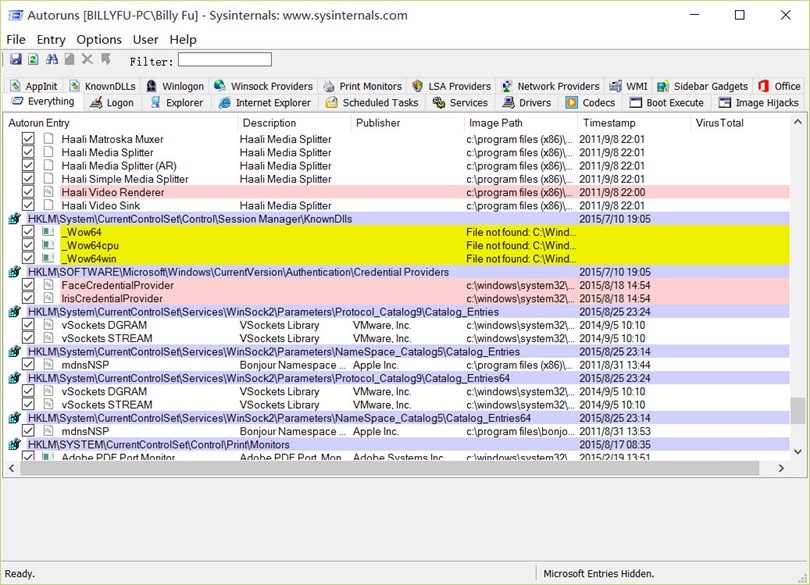810x585 pixels.
Task: Sort by Publisher column header
Action: (408, 123)
